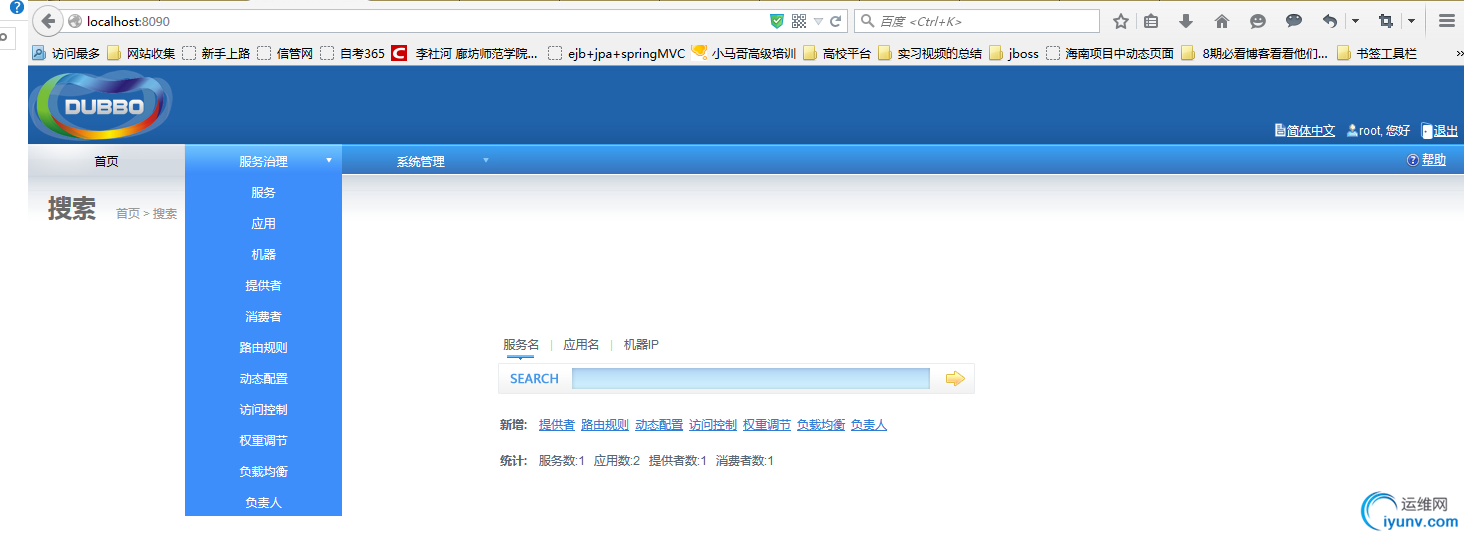Submit search with the yellow arrow icon
This screenshot has width=1464, height=538.
955,378
